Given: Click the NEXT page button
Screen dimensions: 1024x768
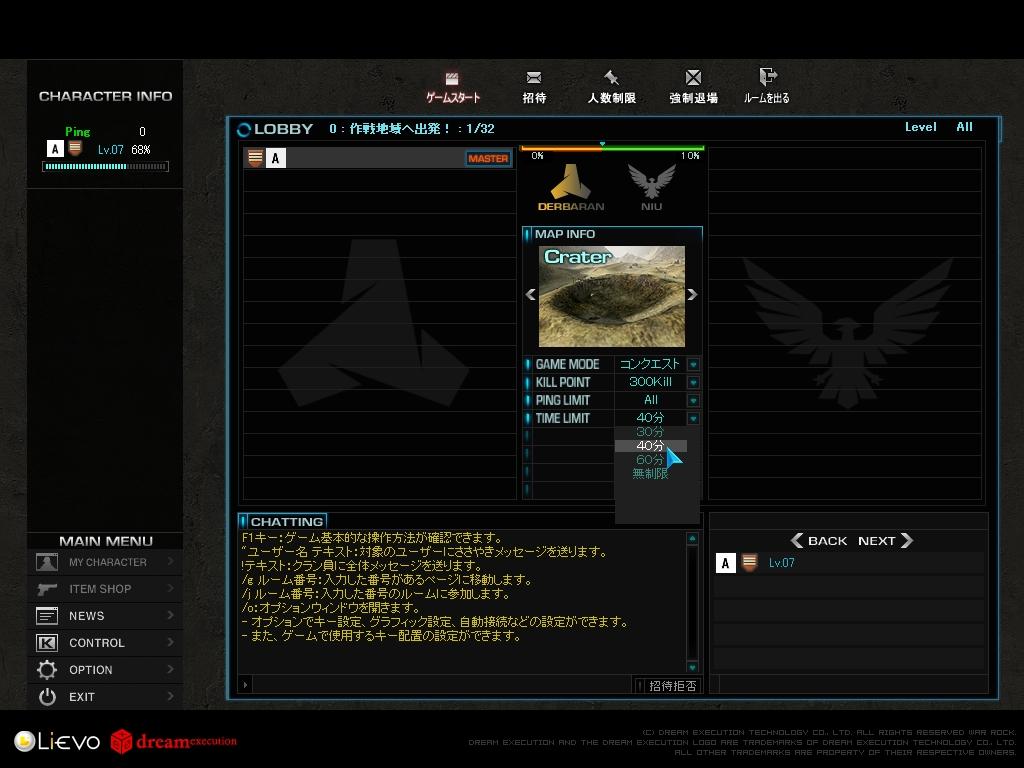Looking at the screenshot, I should (x=885, y=541).
